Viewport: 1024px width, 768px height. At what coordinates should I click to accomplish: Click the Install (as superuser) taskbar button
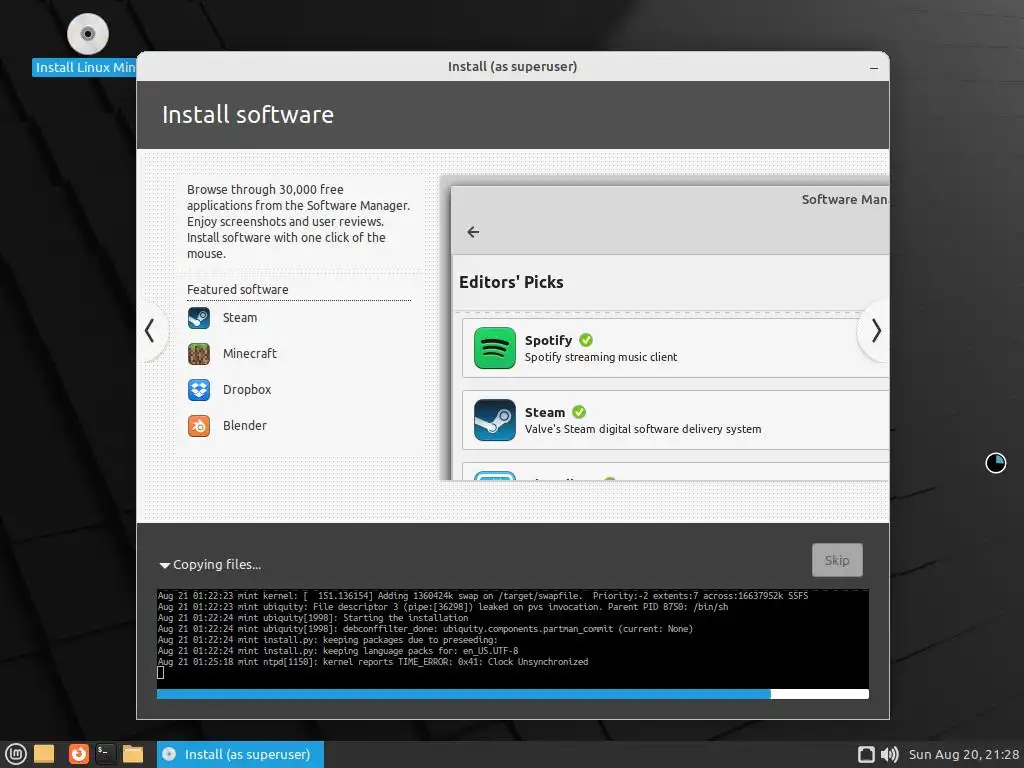[240, 754]
